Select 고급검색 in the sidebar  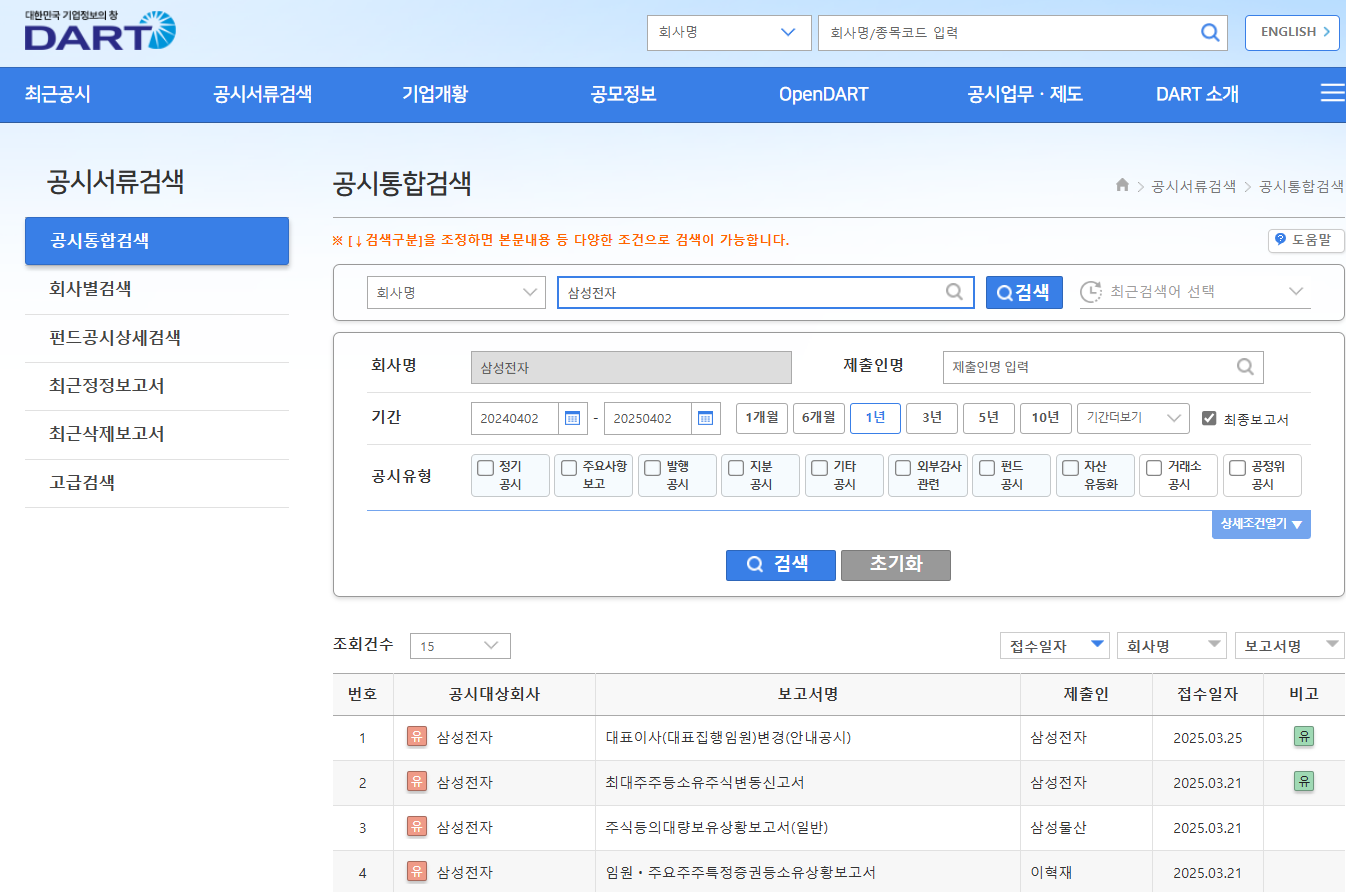[157, 483]
